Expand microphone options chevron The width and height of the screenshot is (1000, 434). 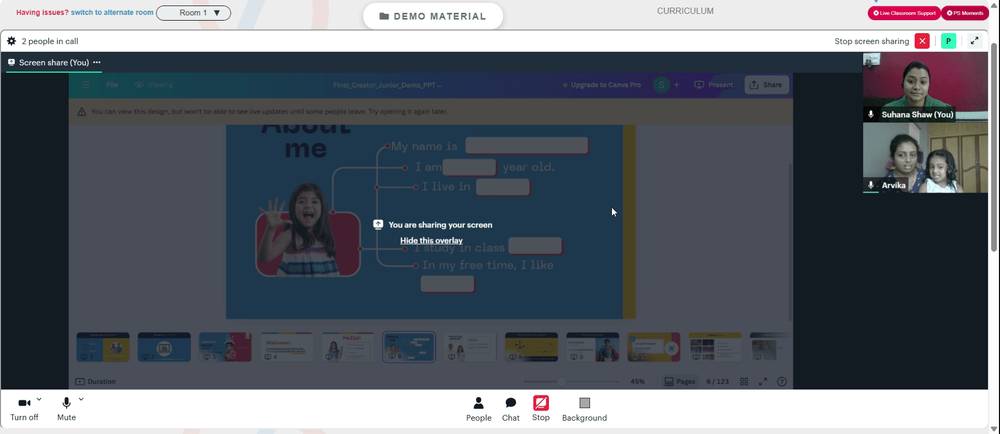pos(81,400)
